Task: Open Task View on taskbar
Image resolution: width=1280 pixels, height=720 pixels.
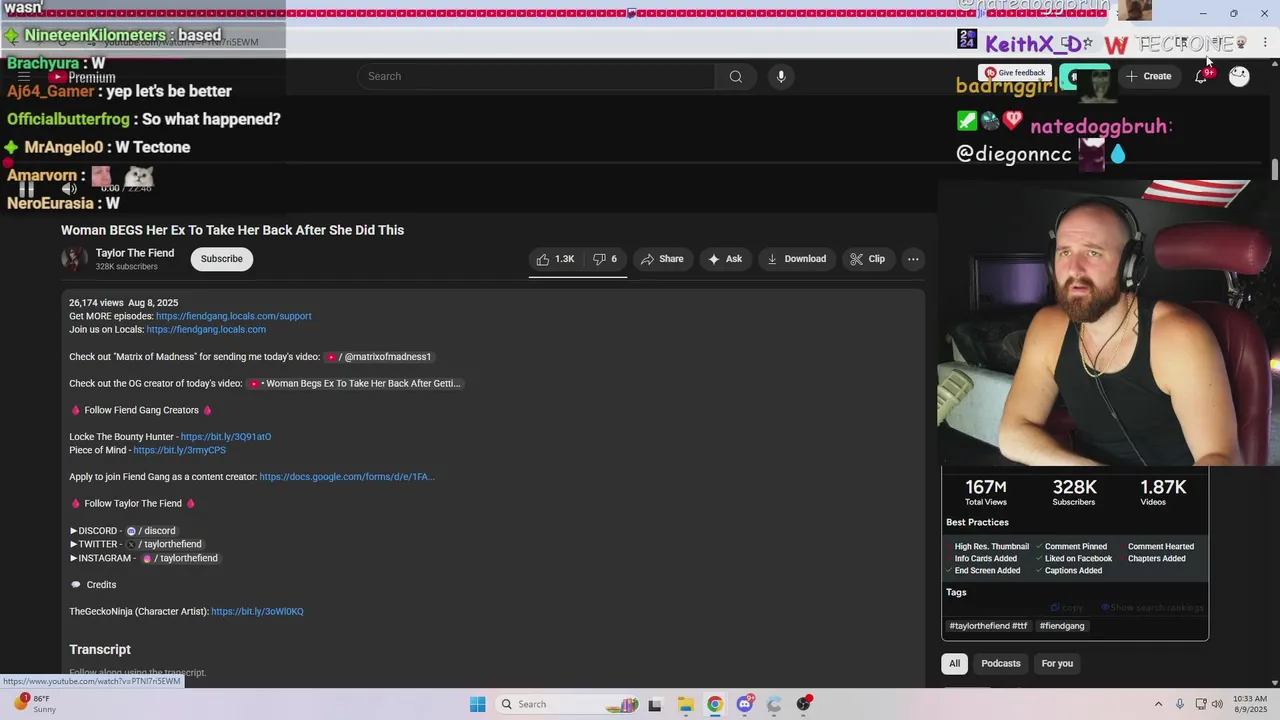Action: (x=655, y=704)
